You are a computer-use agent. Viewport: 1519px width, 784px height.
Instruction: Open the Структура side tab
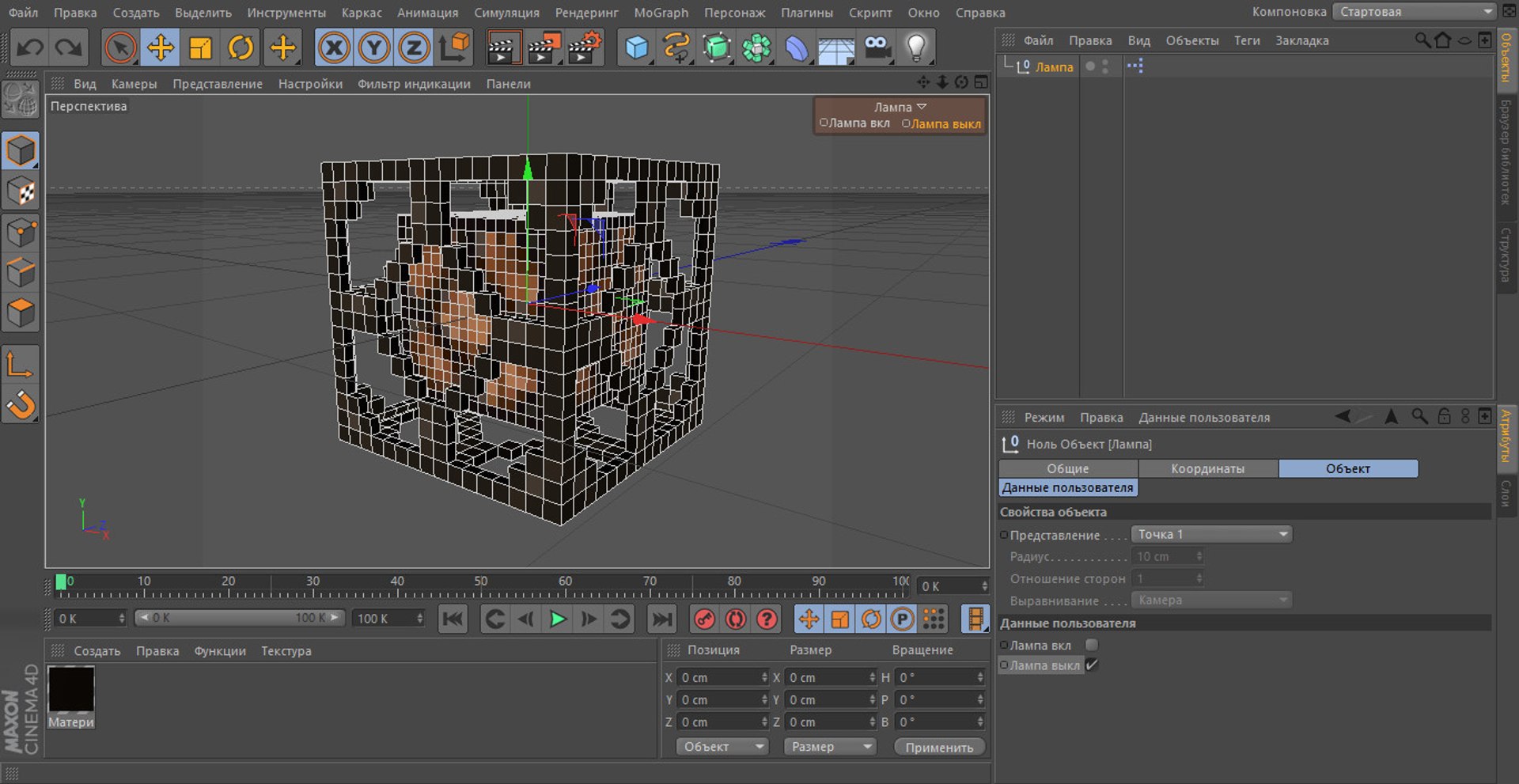(x=1506, y=254)
